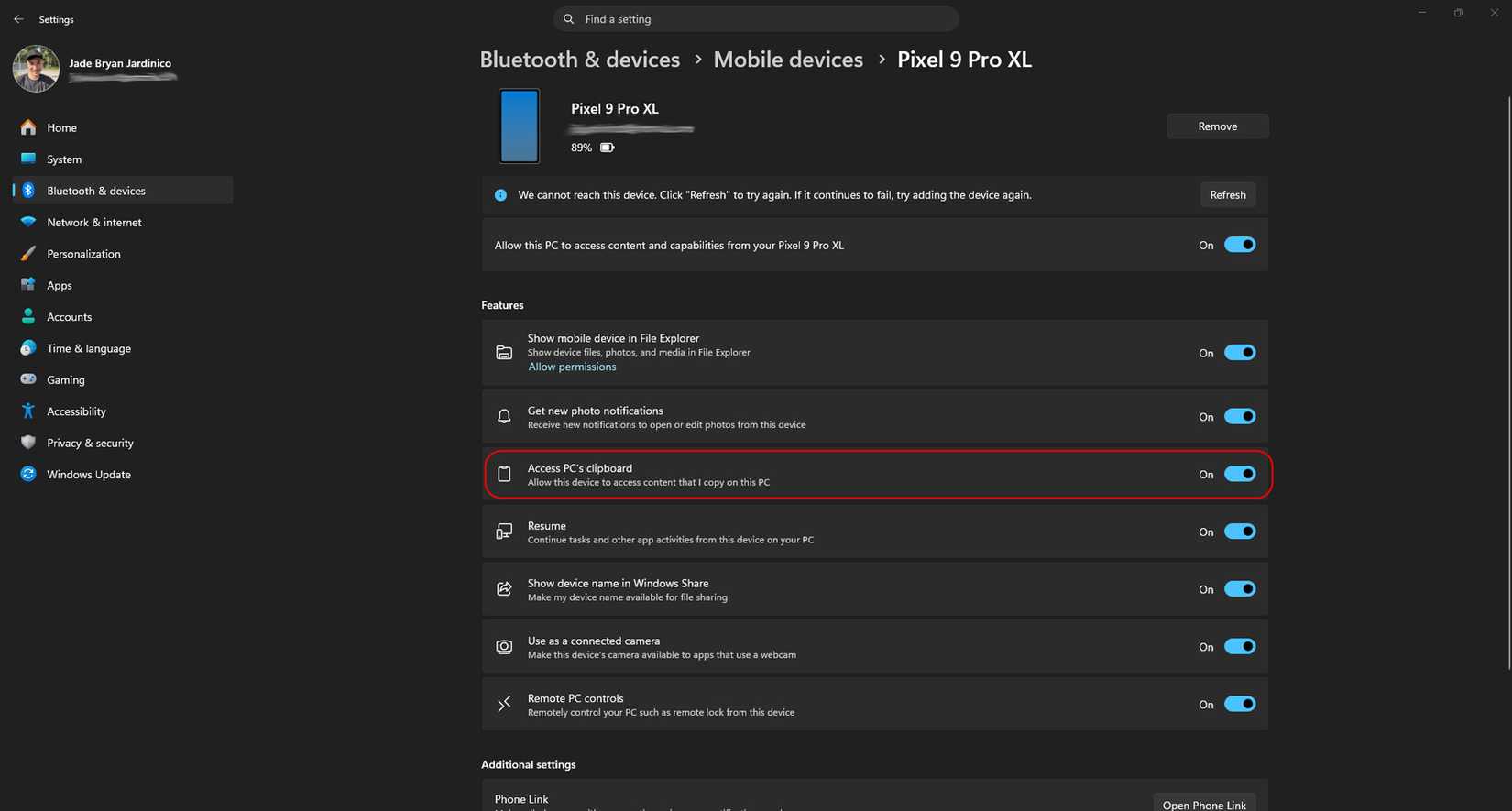The height and width of the screenshot is (811, 1512).
Task: Click the Bluetooth icon in sidebar
Action: (28, 191)
